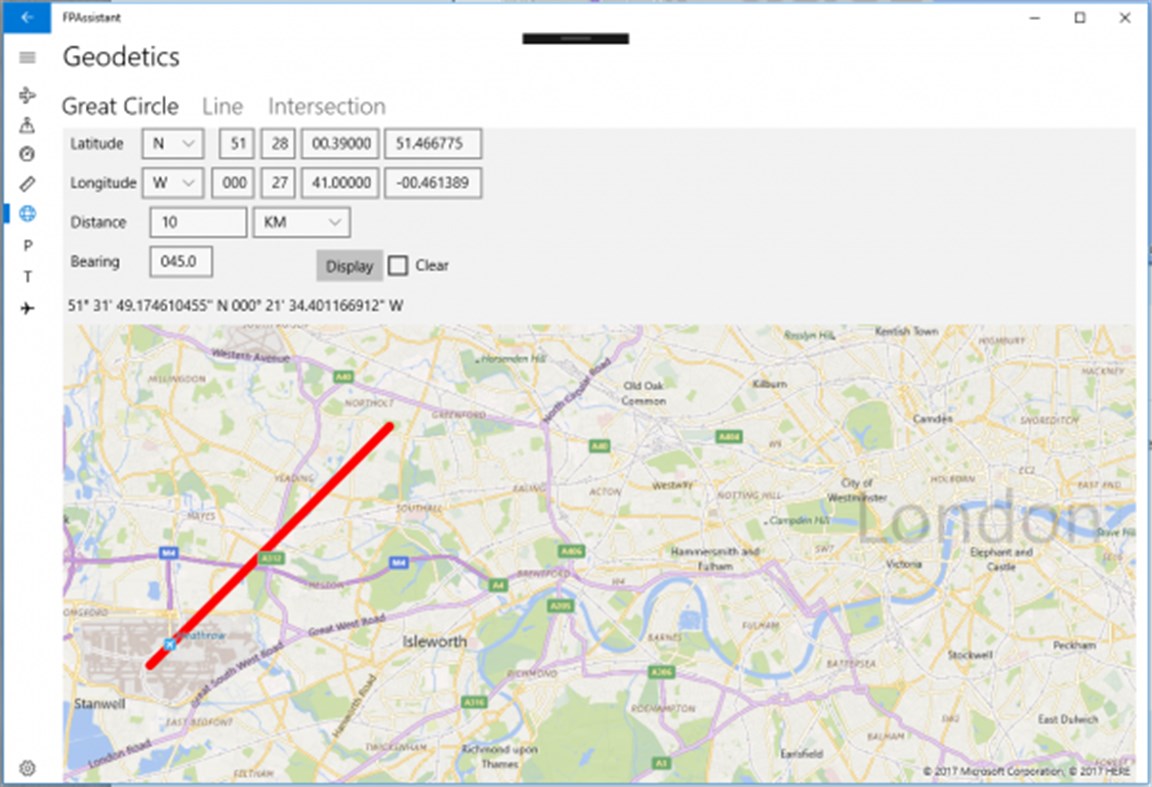The height and width of the screenshot is (787, 1152).
Task: Open the P sidebar item
Action: click(x=27, y=246)
